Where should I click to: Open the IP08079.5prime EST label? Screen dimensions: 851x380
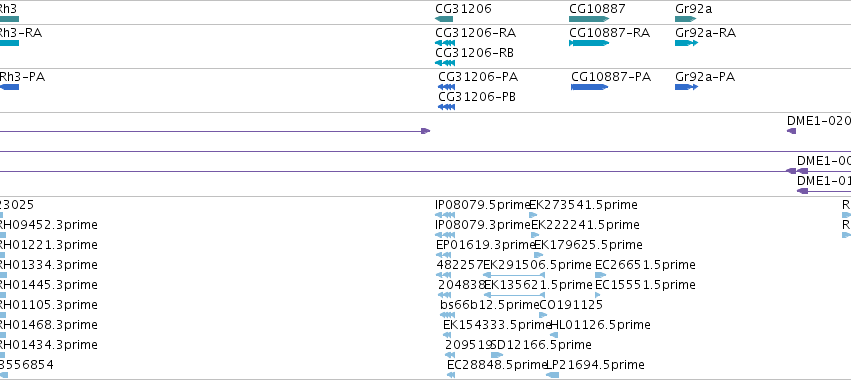[x=482, y=205]
